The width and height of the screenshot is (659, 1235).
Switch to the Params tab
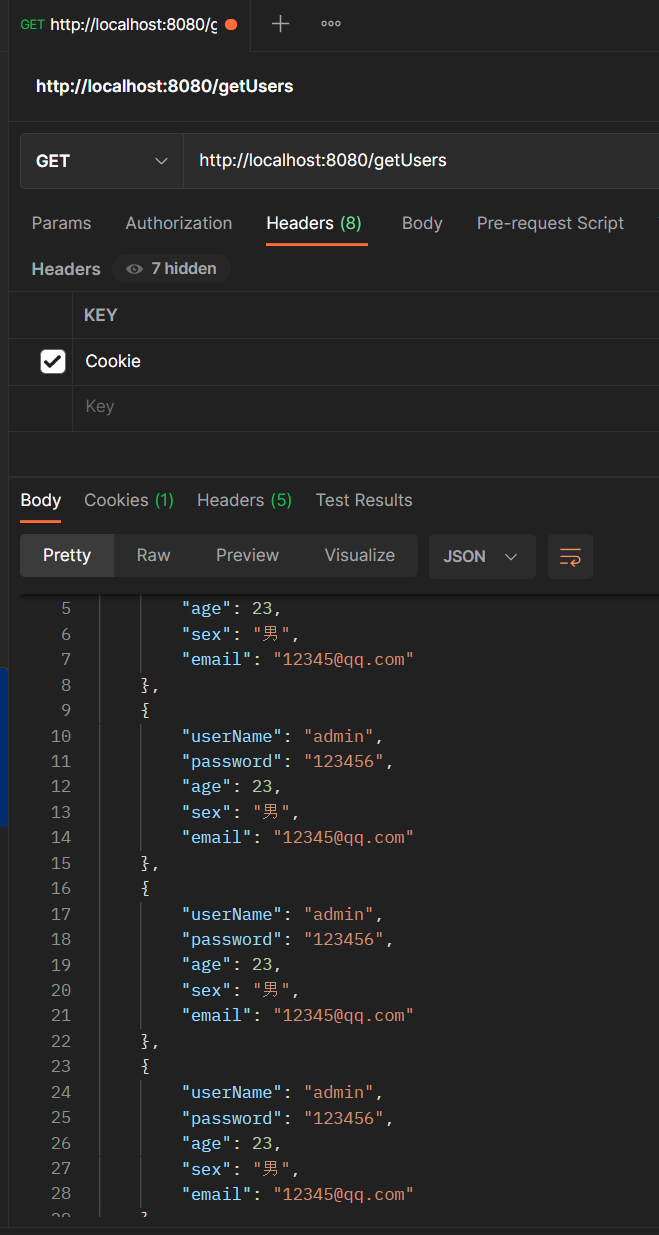pos(61,223)
